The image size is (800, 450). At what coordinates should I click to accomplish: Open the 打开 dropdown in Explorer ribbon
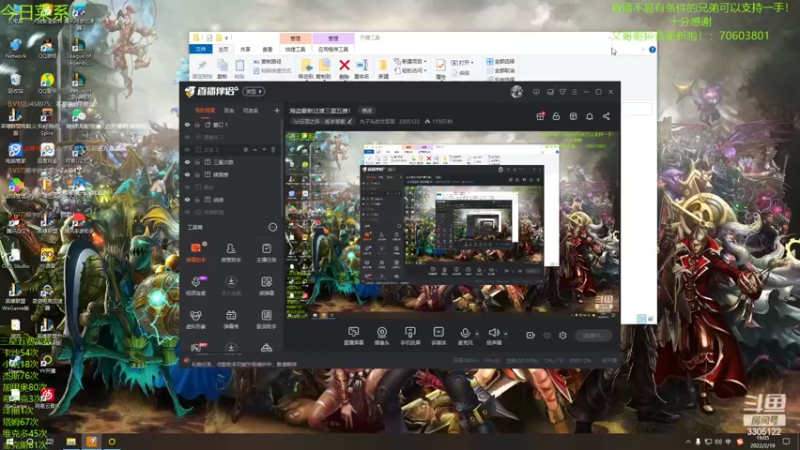coord(463,62)
